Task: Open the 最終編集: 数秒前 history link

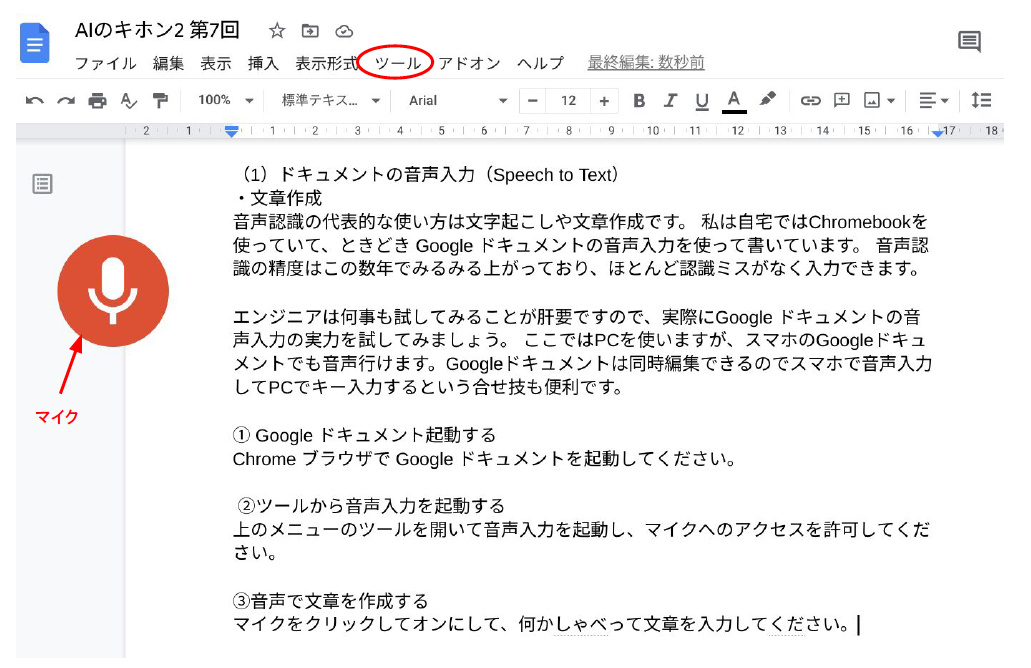Action: (x=646, y=63)
